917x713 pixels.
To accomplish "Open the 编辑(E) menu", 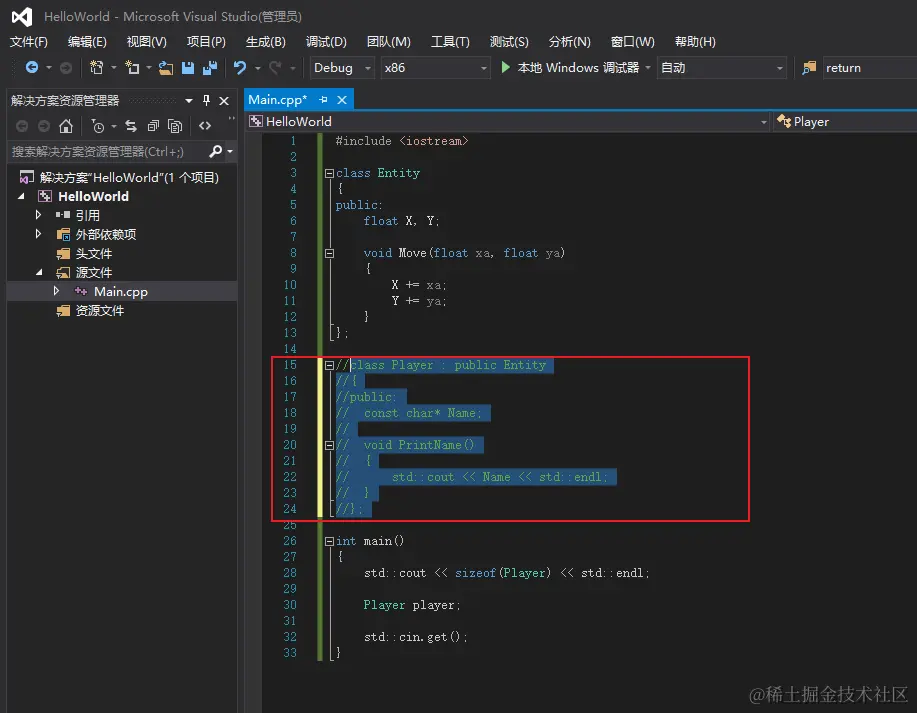I will coord(87,42).
